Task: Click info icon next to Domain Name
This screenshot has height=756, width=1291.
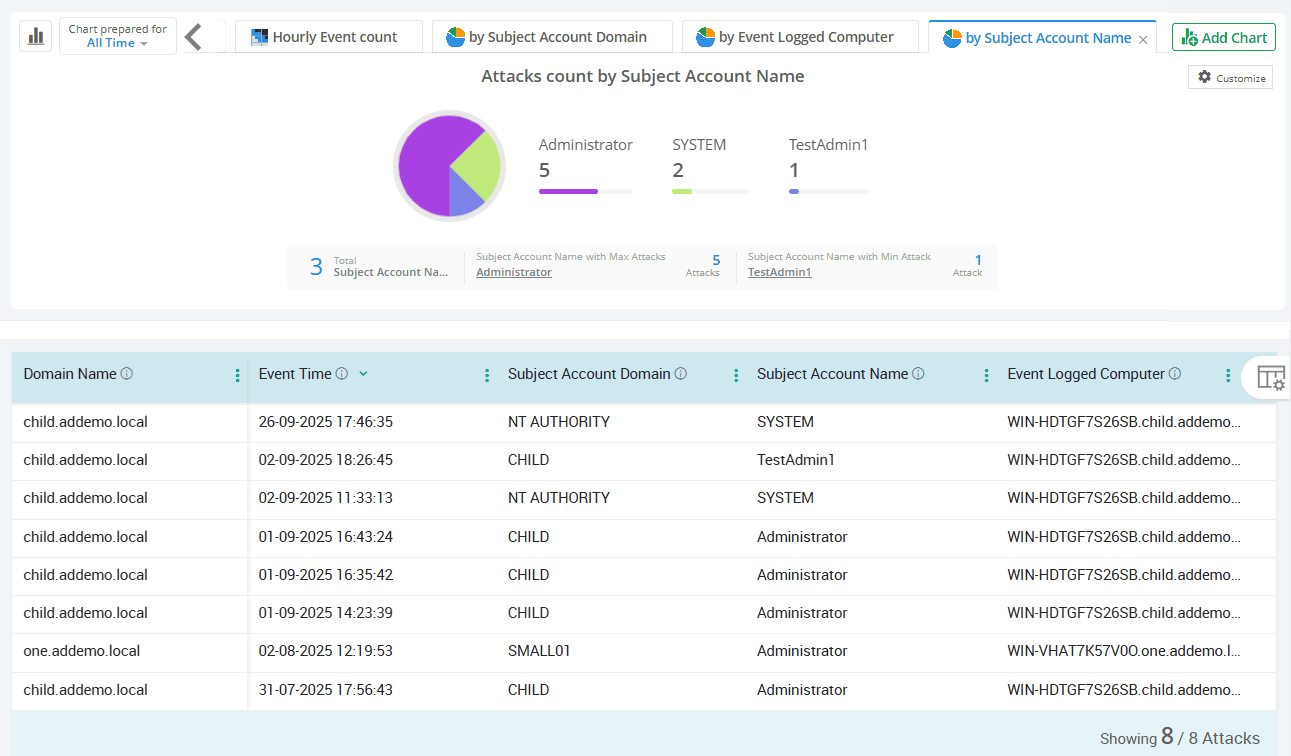Action: click(x=127, y=374)
